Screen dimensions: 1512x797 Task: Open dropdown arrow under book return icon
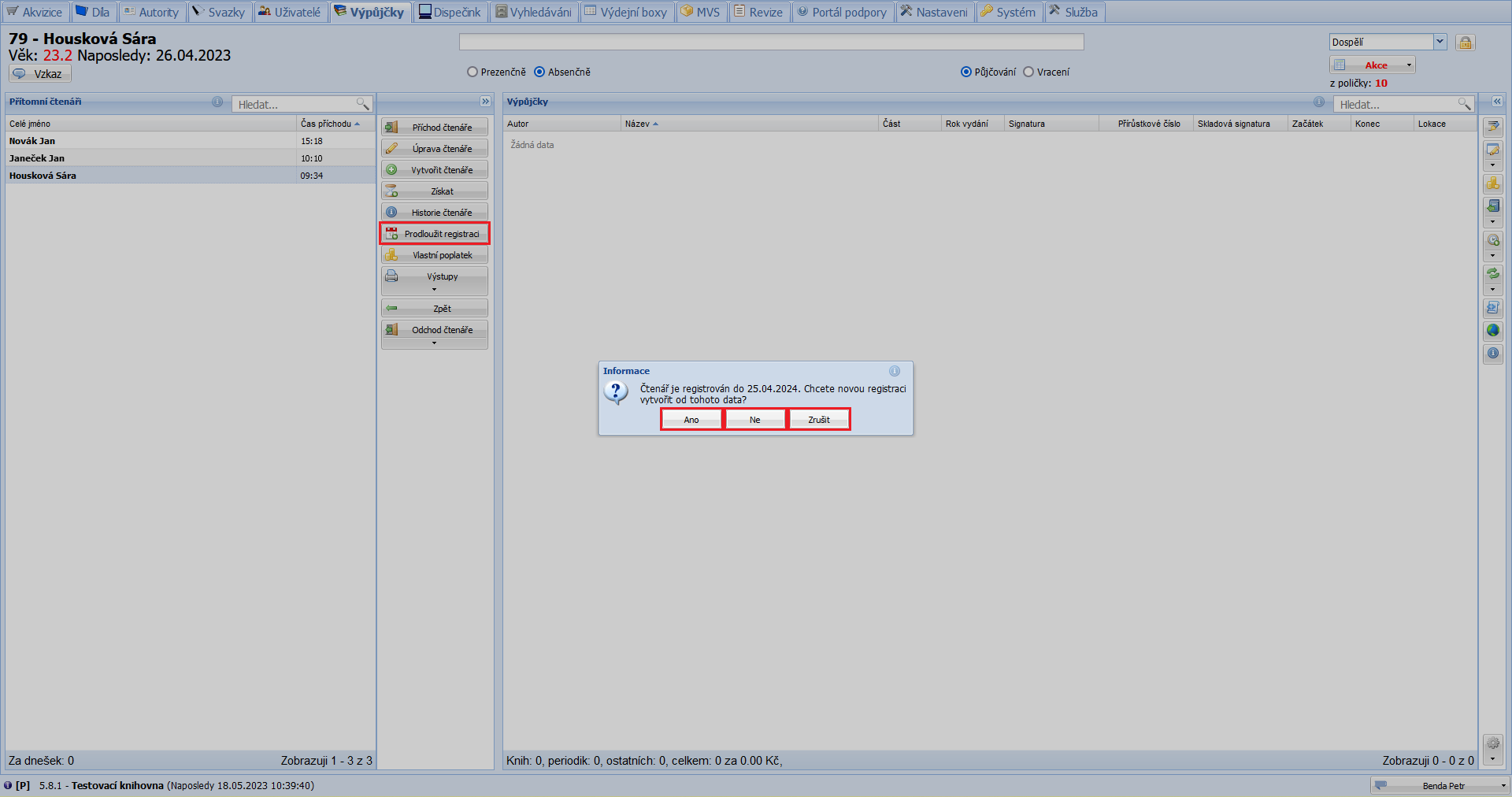1492,222
